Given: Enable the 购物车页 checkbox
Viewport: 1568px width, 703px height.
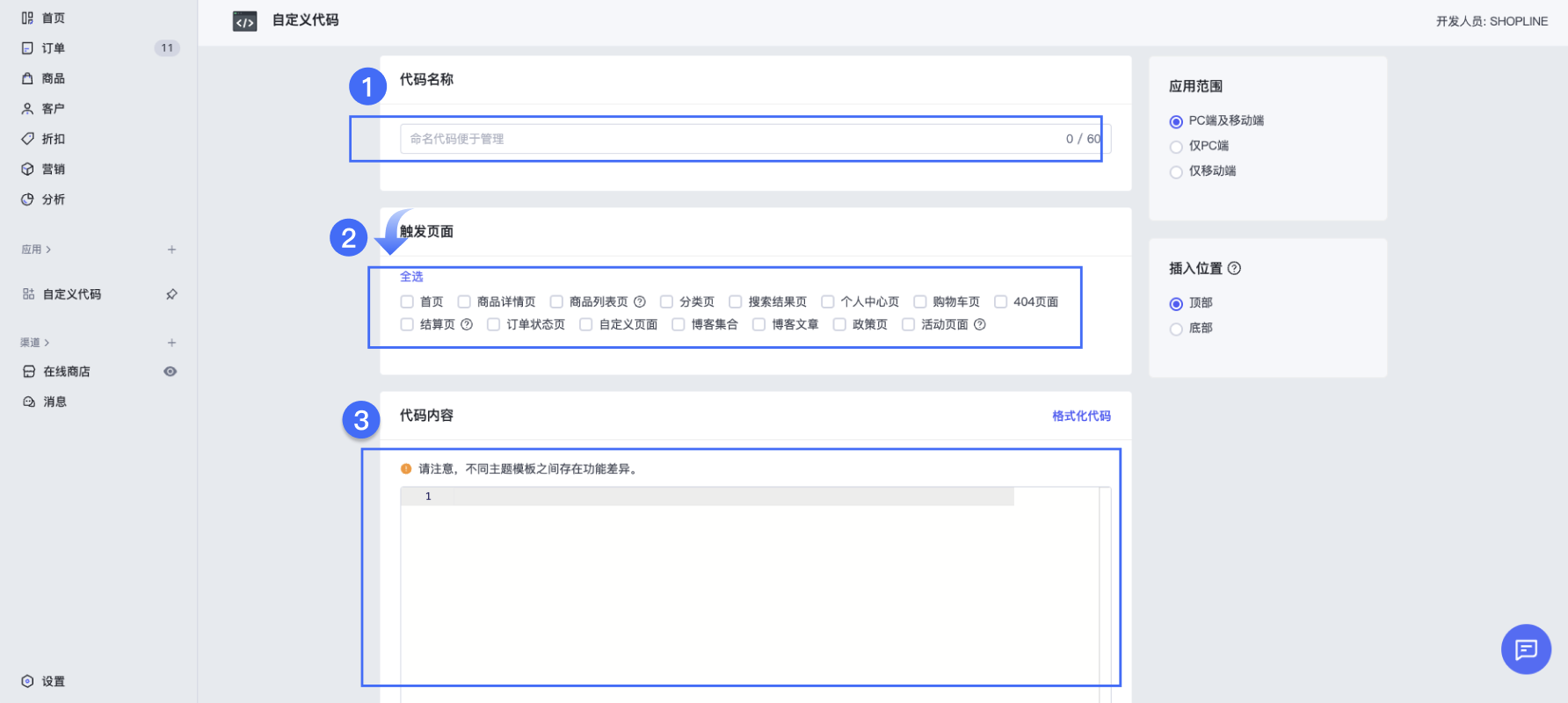Looking at the screenshot, I should pos(920,302).
